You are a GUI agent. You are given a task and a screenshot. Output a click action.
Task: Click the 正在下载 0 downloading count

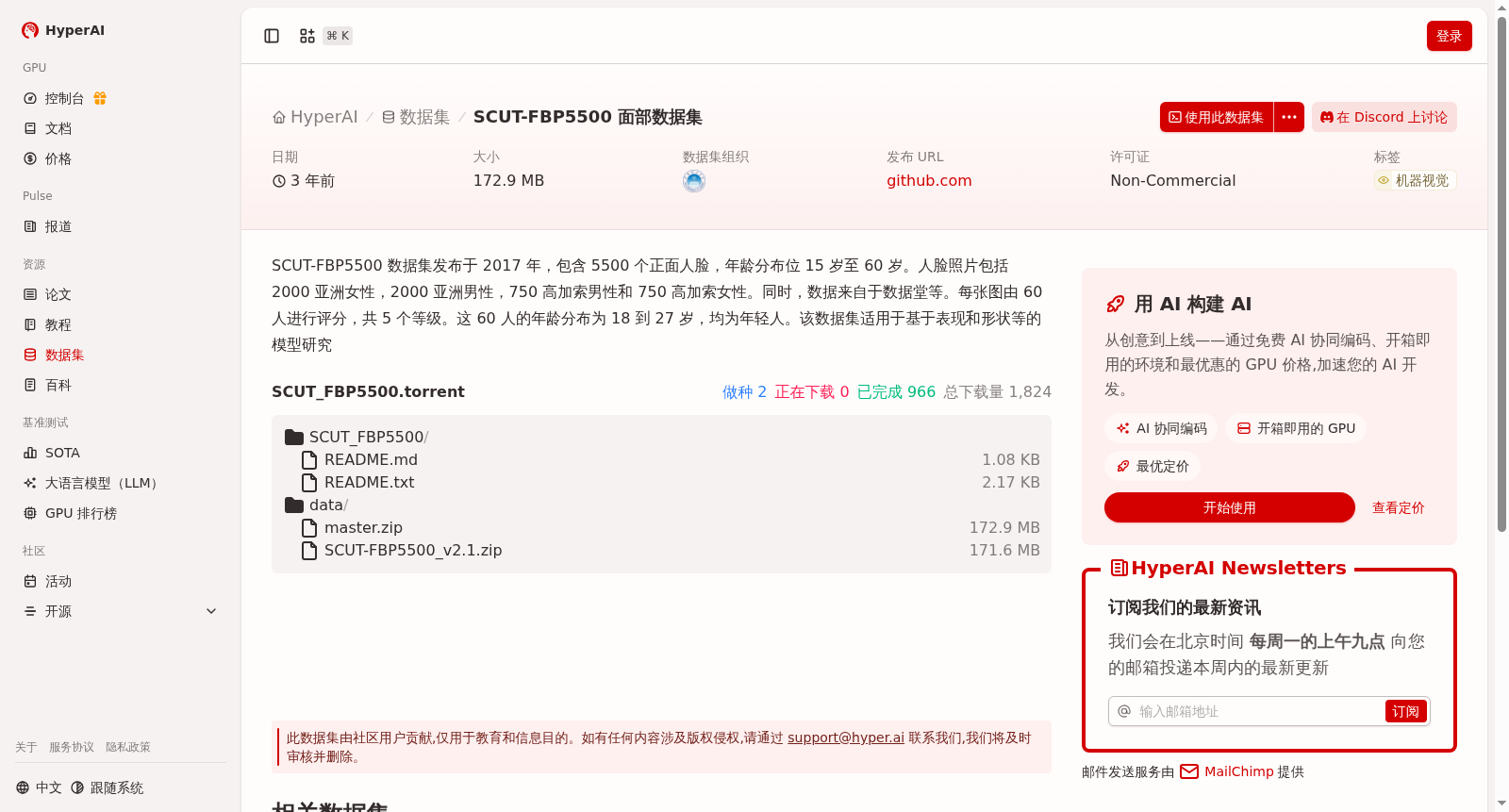pos(812,391)
